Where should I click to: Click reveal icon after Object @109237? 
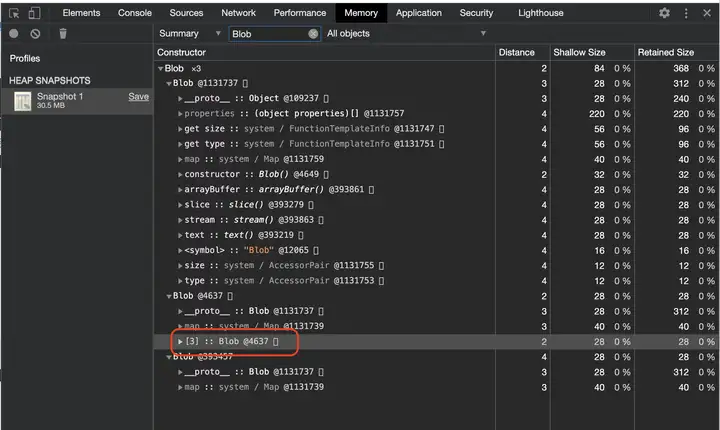click(326, 99)
